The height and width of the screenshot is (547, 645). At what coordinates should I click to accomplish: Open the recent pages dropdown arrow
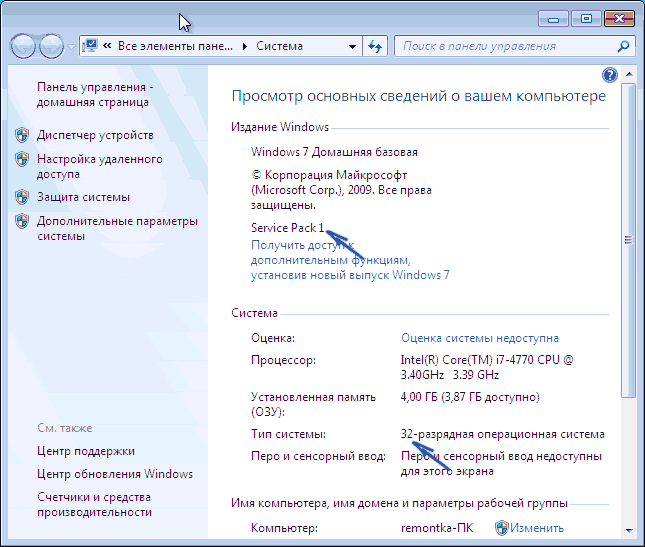point(71,46)
